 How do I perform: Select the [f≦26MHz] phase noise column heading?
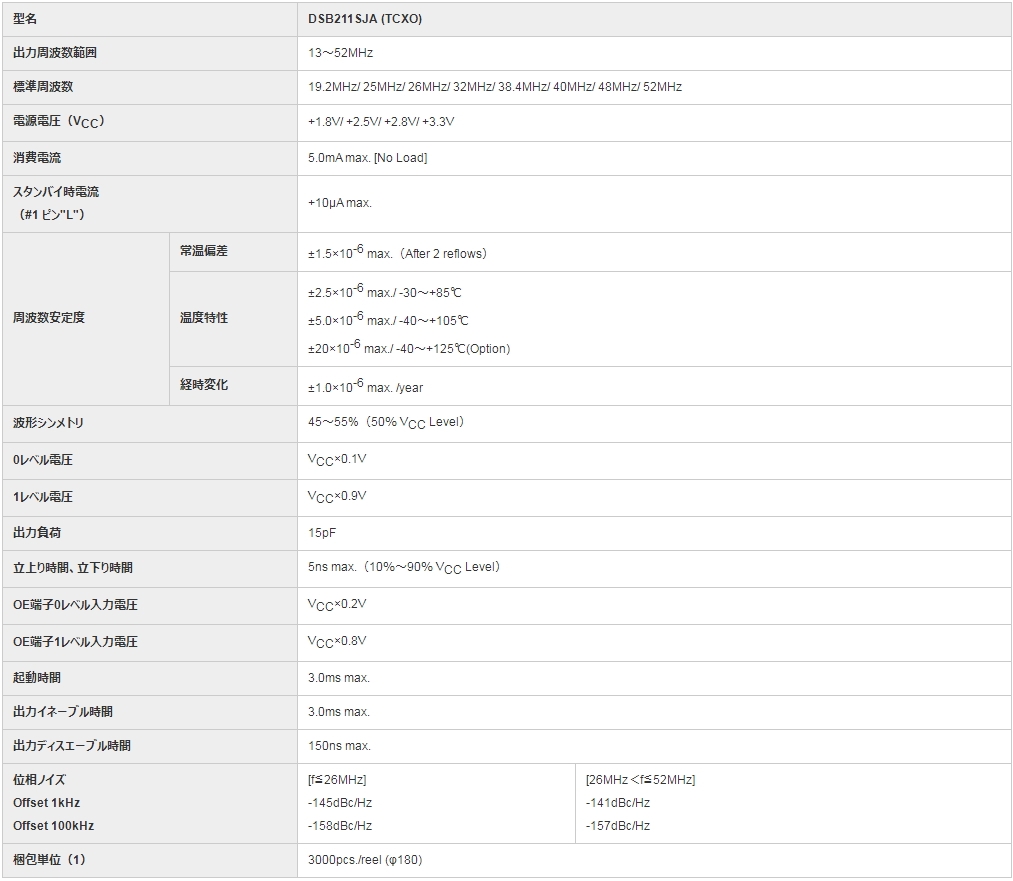(x=338, y=780)
